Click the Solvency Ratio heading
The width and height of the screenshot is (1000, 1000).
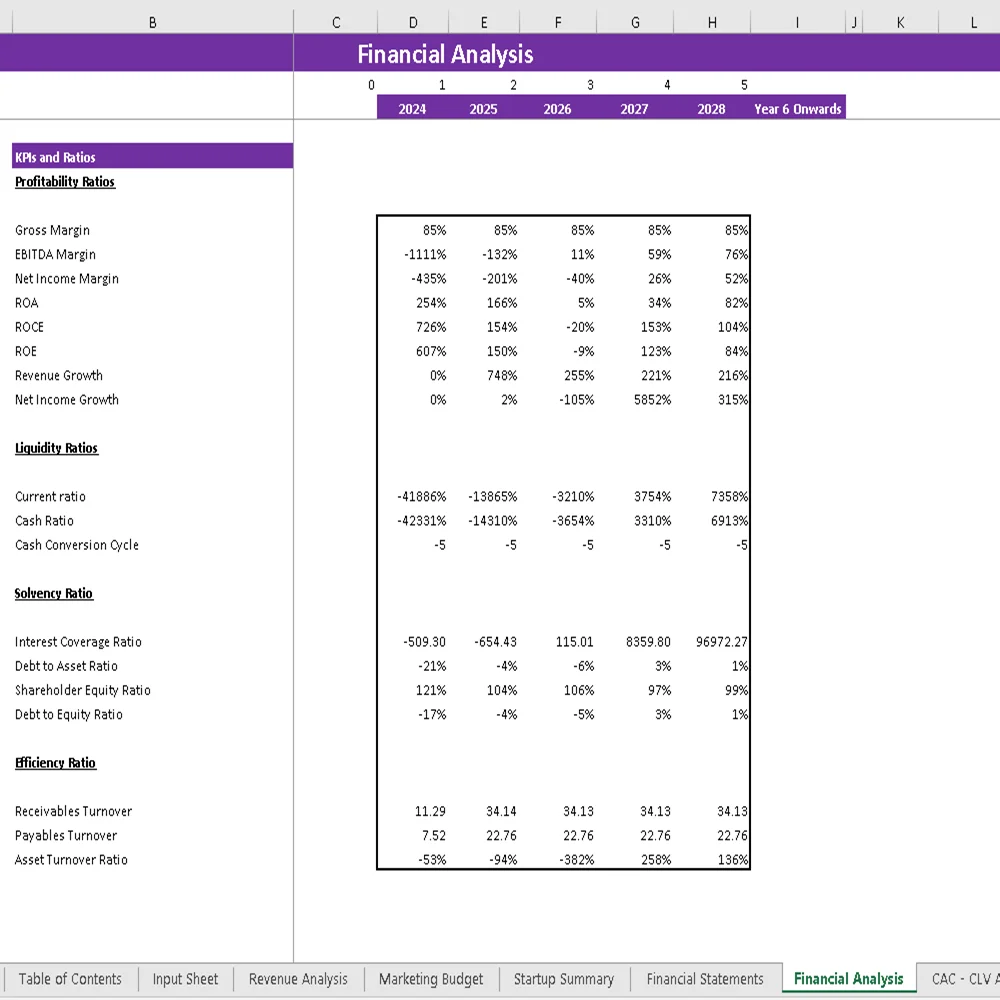pos(54,593)
